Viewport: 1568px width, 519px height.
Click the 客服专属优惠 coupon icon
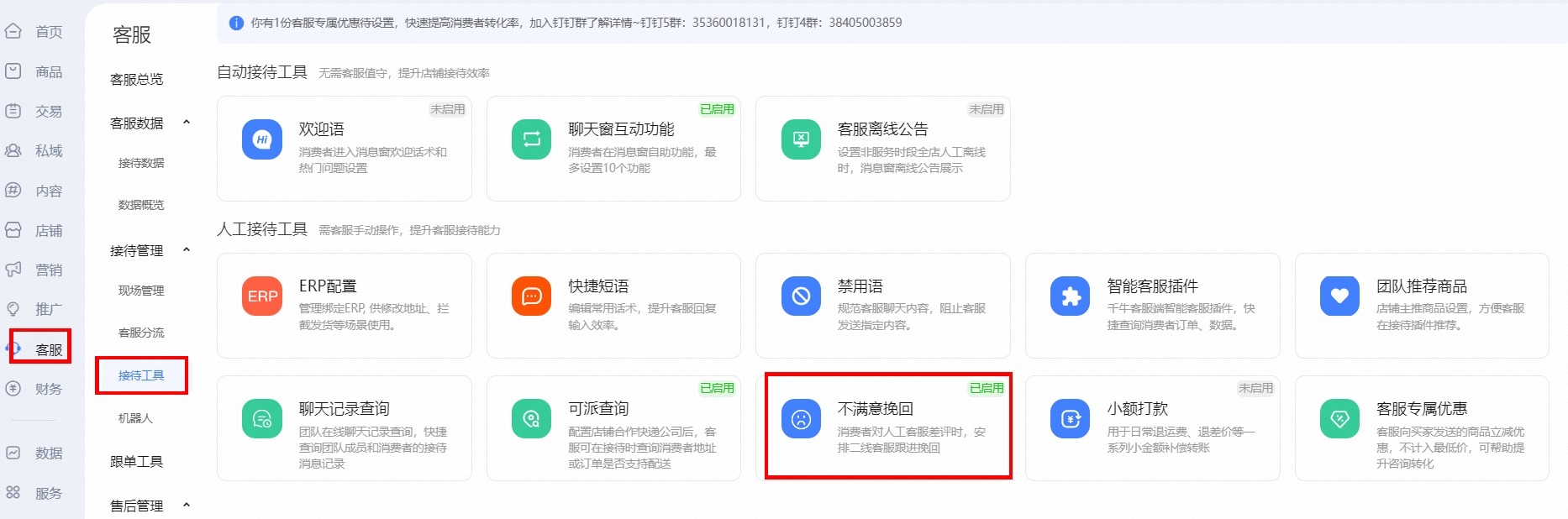1339,419
